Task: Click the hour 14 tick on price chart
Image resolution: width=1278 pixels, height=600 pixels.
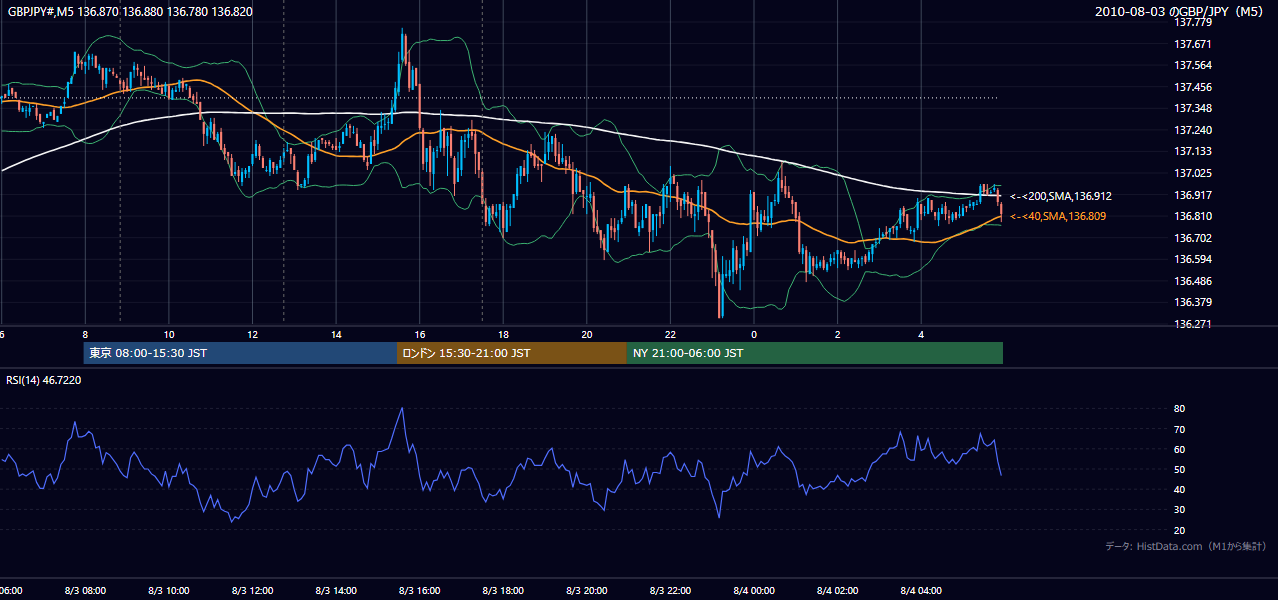Action: coord(336,334)
